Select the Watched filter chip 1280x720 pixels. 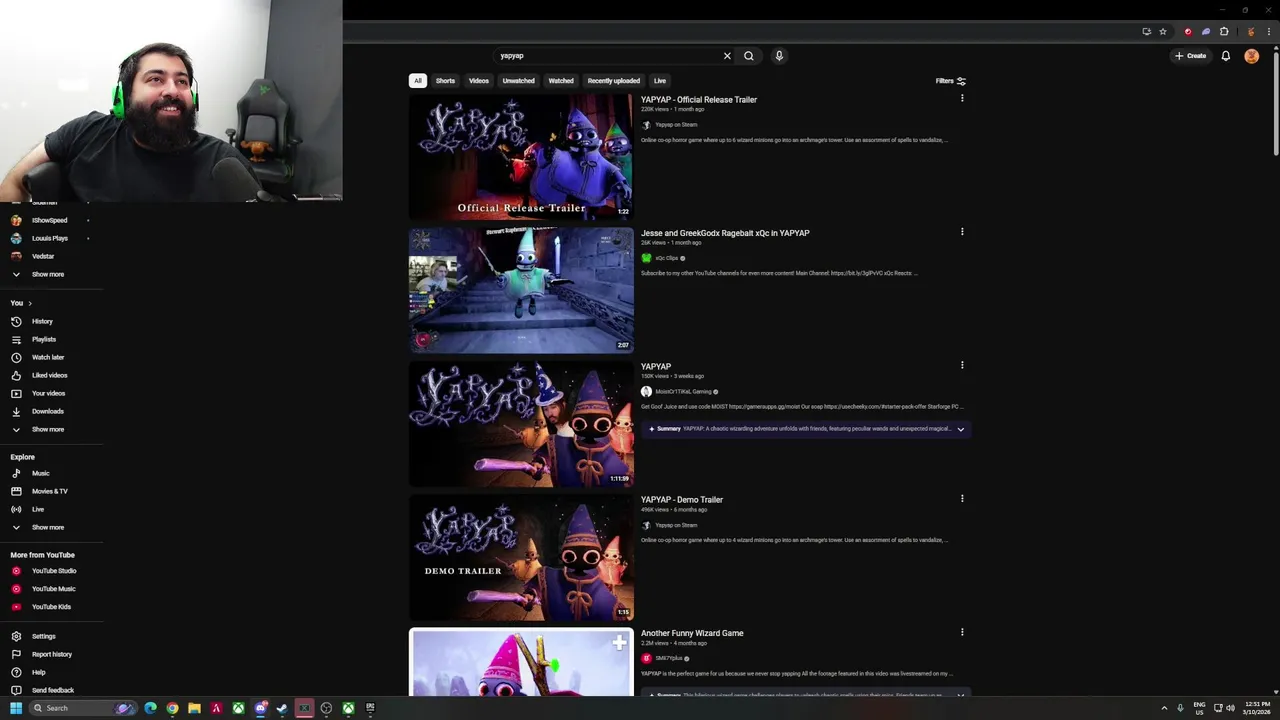[x=561, y=81]
